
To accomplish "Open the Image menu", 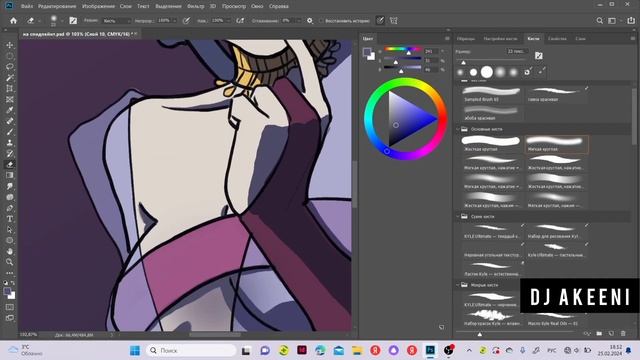I will click(x=98, y=6).
